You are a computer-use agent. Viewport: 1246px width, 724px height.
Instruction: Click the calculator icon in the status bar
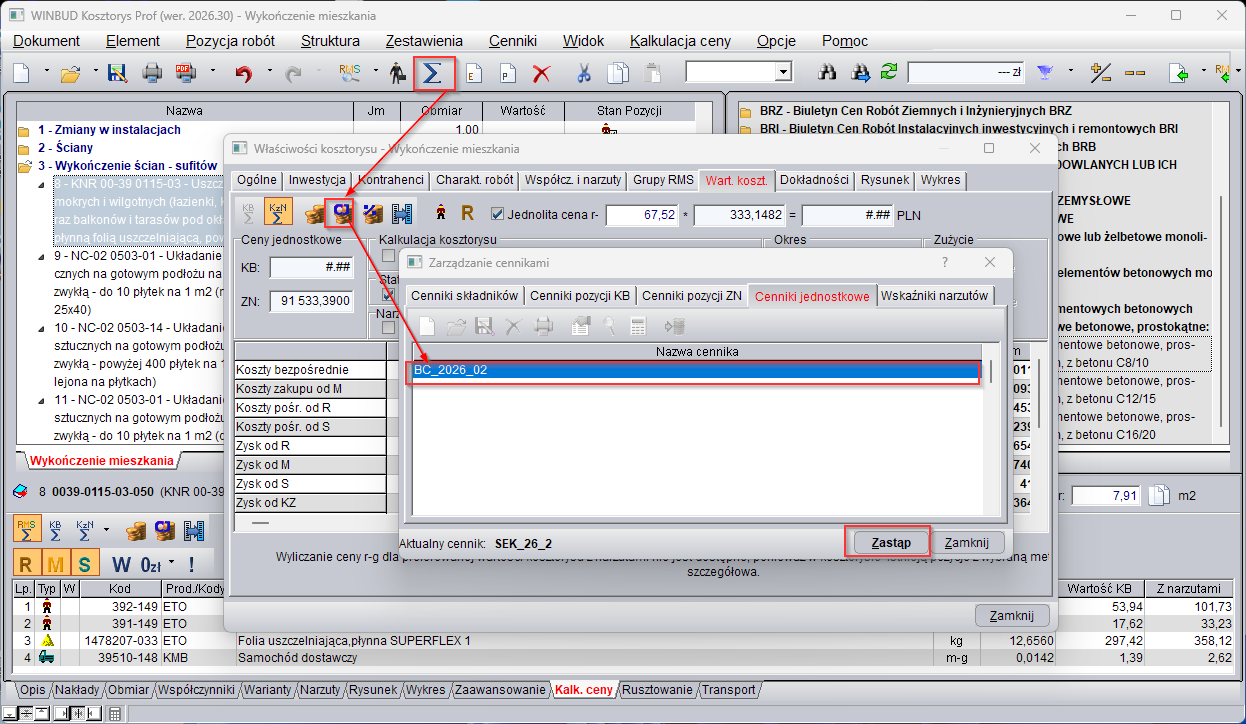click(115, 714)
